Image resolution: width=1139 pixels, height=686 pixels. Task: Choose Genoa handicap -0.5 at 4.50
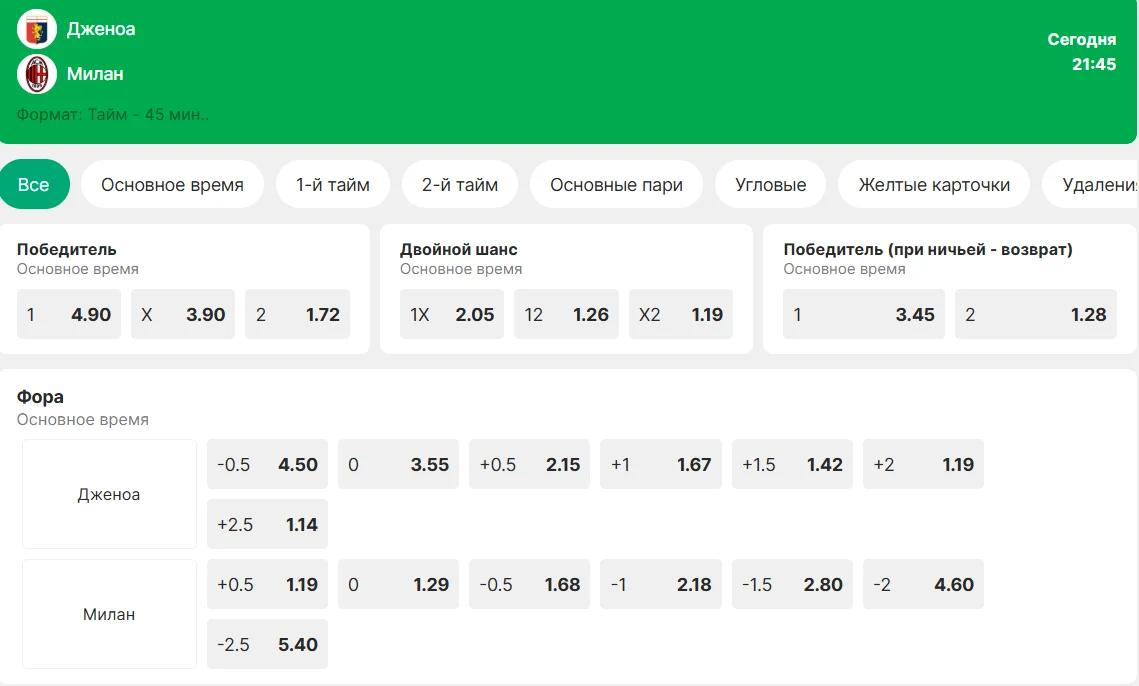coord(267,465)
